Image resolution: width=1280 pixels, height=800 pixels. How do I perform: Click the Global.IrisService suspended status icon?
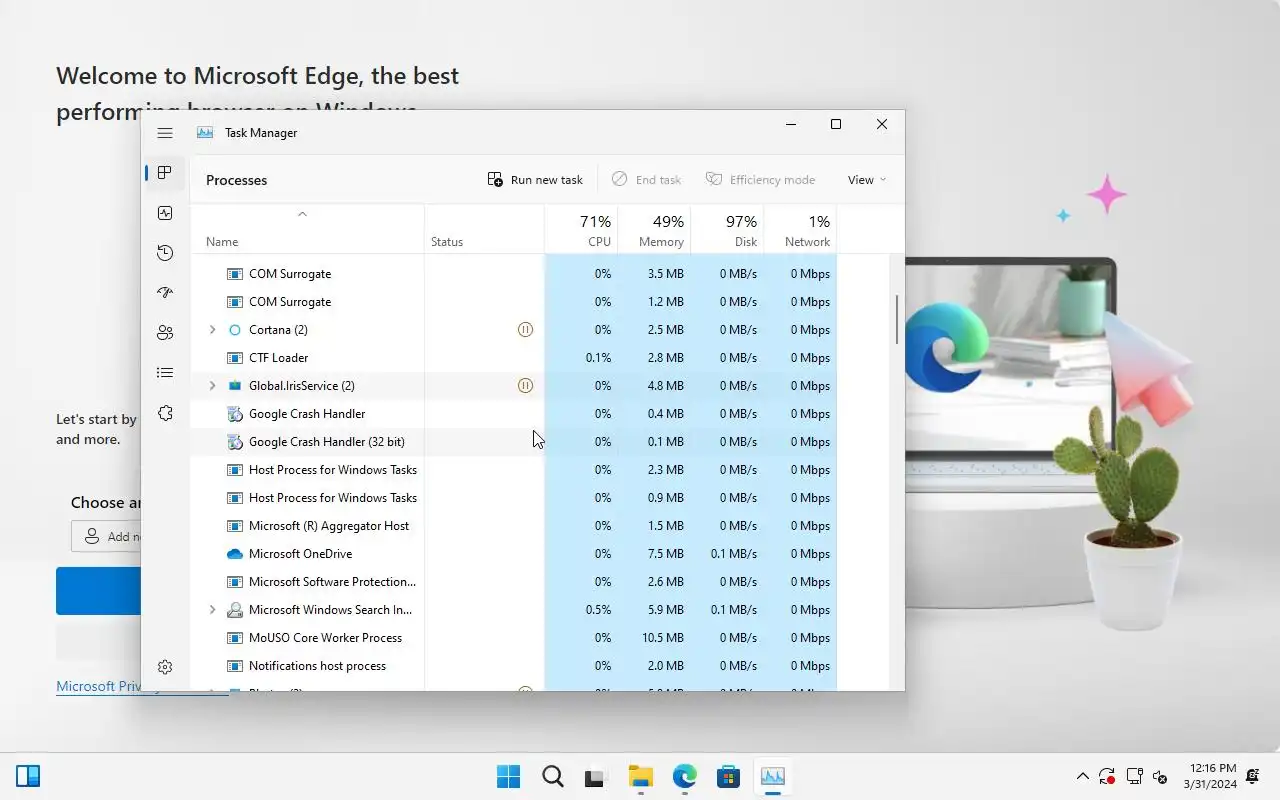[x=525, y=385]
